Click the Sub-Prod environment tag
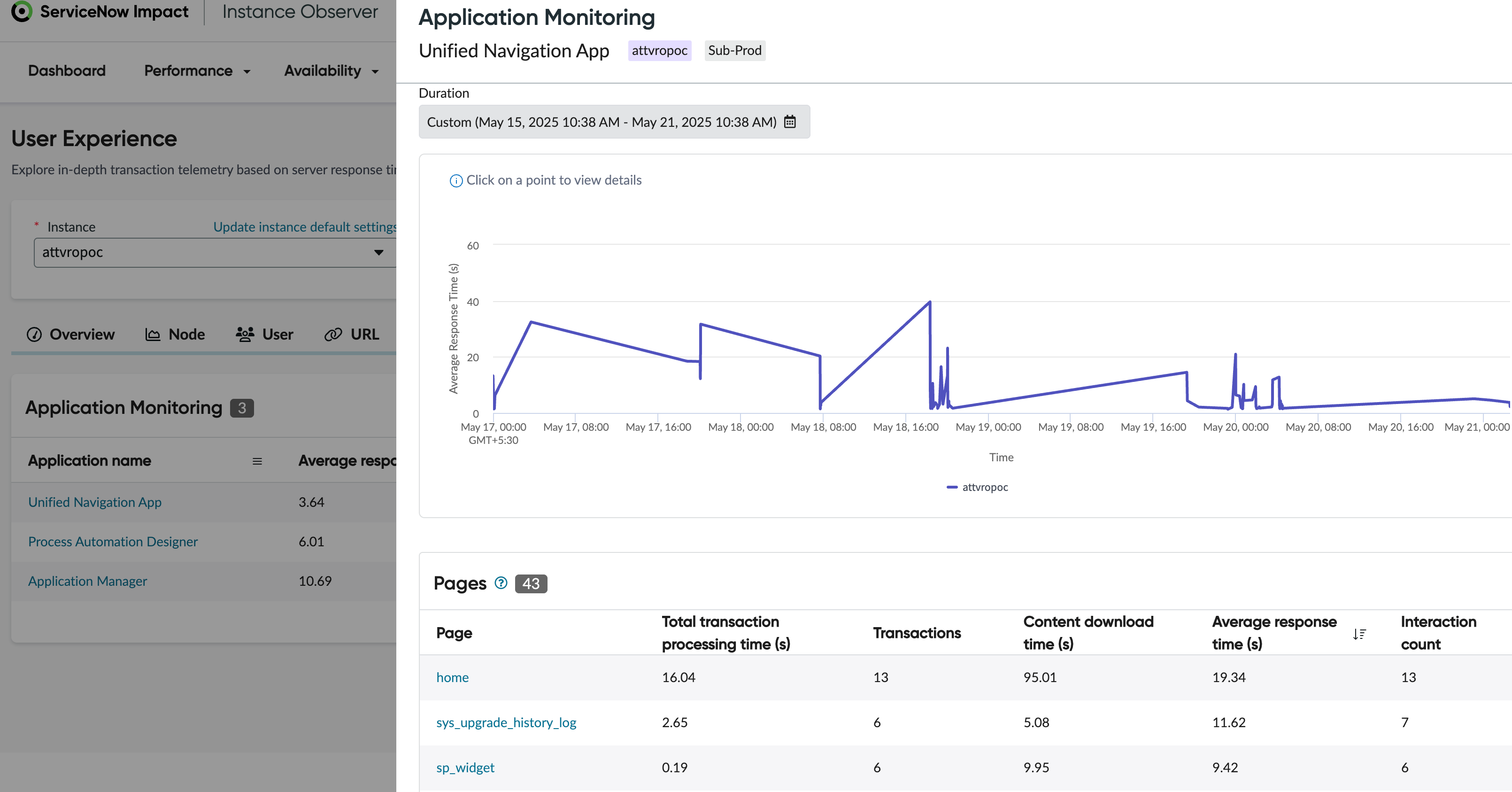Screen dimensions: 1512x792 point(735,50)
